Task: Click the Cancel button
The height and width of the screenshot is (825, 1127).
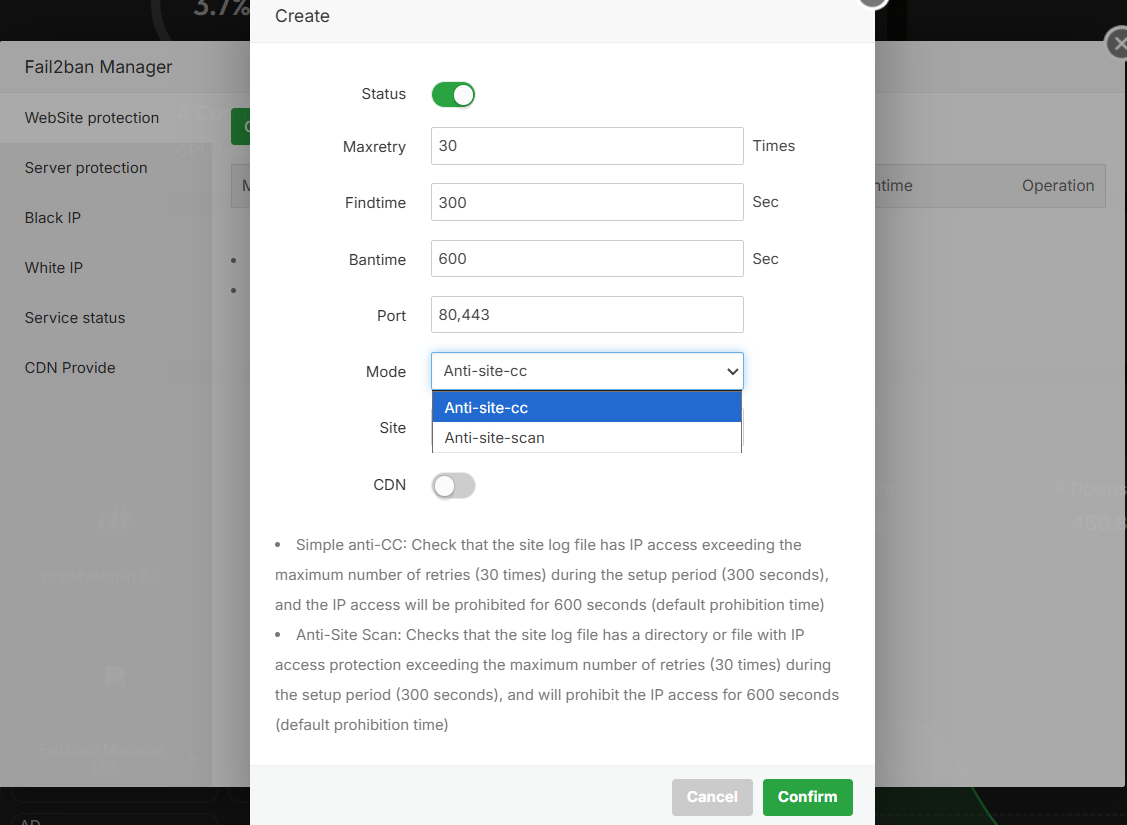Action: [712, 797]
